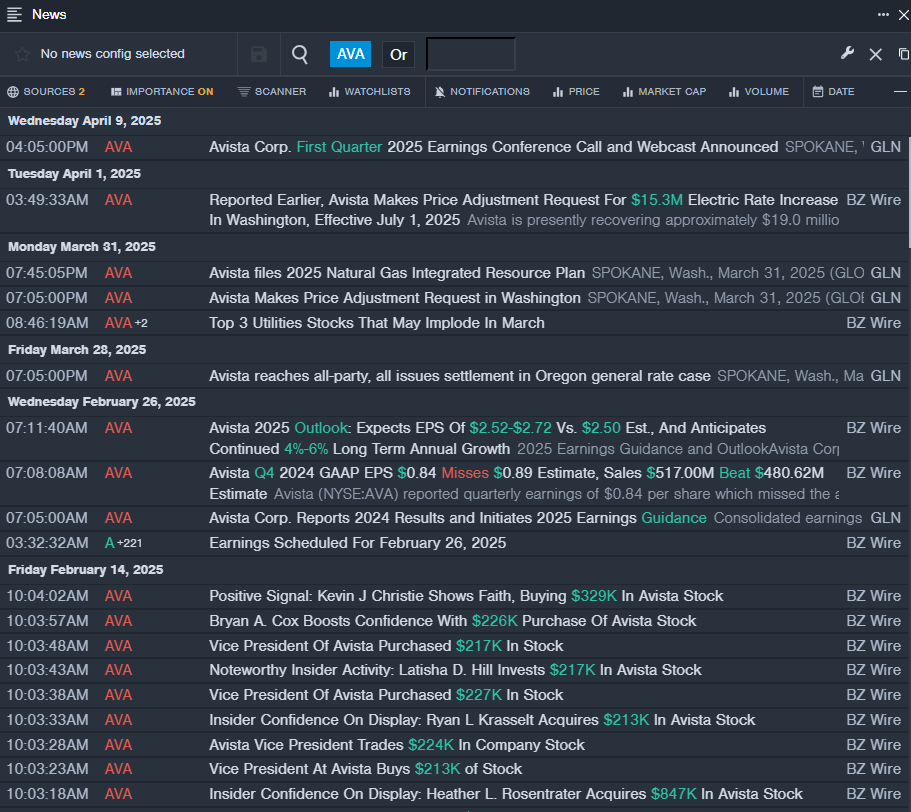
Task: Click GLN source on 07:45:05PM row
Action: coord(885,273)
